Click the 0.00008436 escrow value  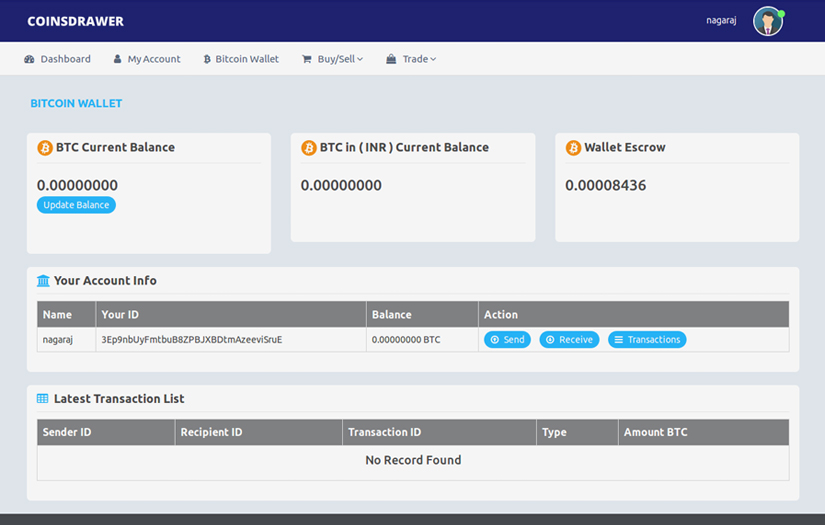pos(606,185)
